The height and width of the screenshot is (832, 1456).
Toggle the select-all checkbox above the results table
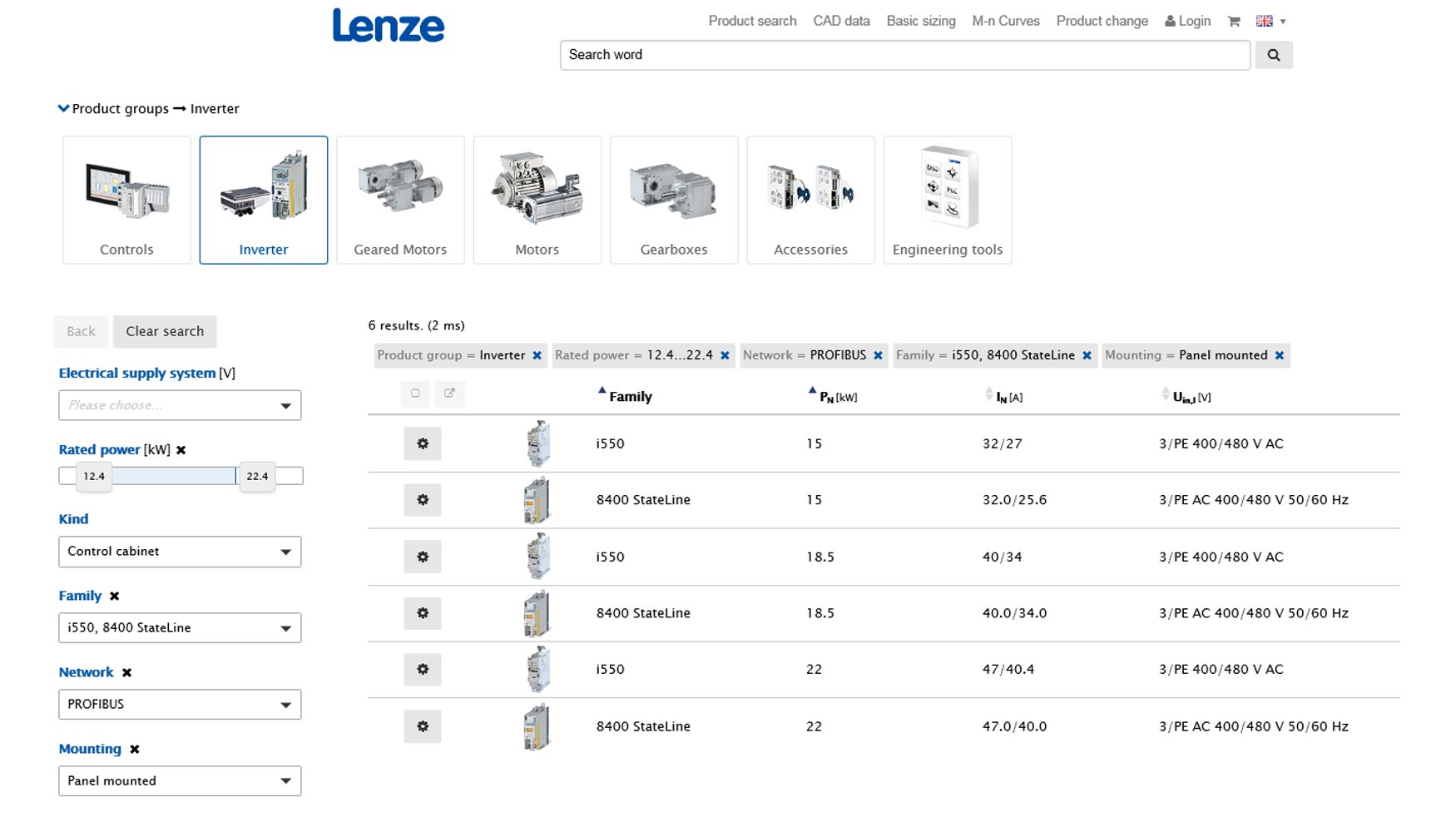coord(415,393)
